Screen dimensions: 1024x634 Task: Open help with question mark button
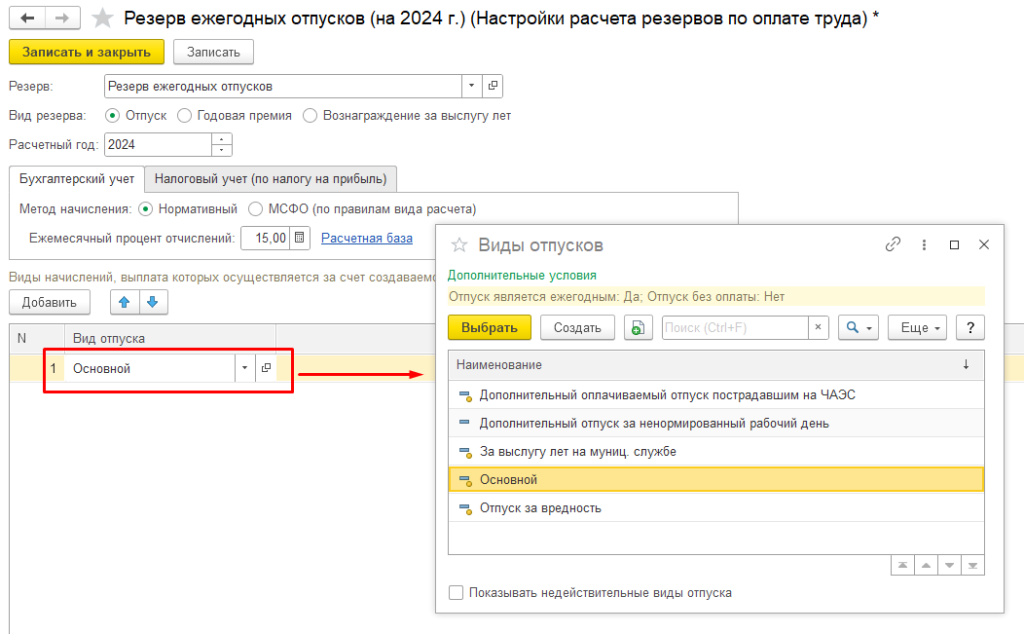click(969, 328)
